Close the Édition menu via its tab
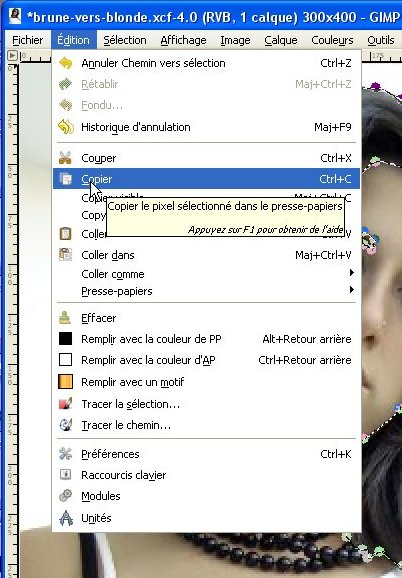 pos(73,40)
